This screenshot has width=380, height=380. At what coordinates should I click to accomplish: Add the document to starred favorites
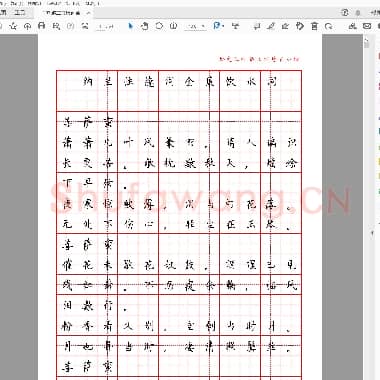(x=13, y=26)
